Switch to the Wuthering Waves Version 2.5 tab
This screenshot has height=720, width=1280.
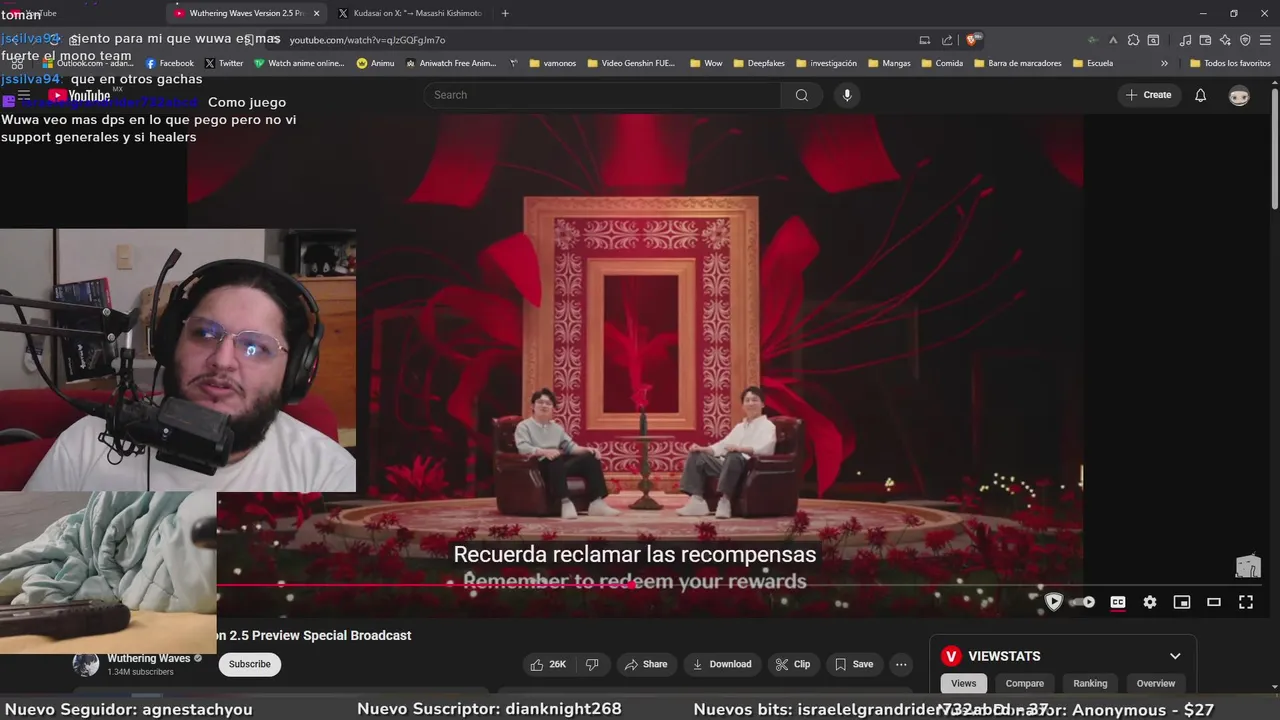click(246, 13)
